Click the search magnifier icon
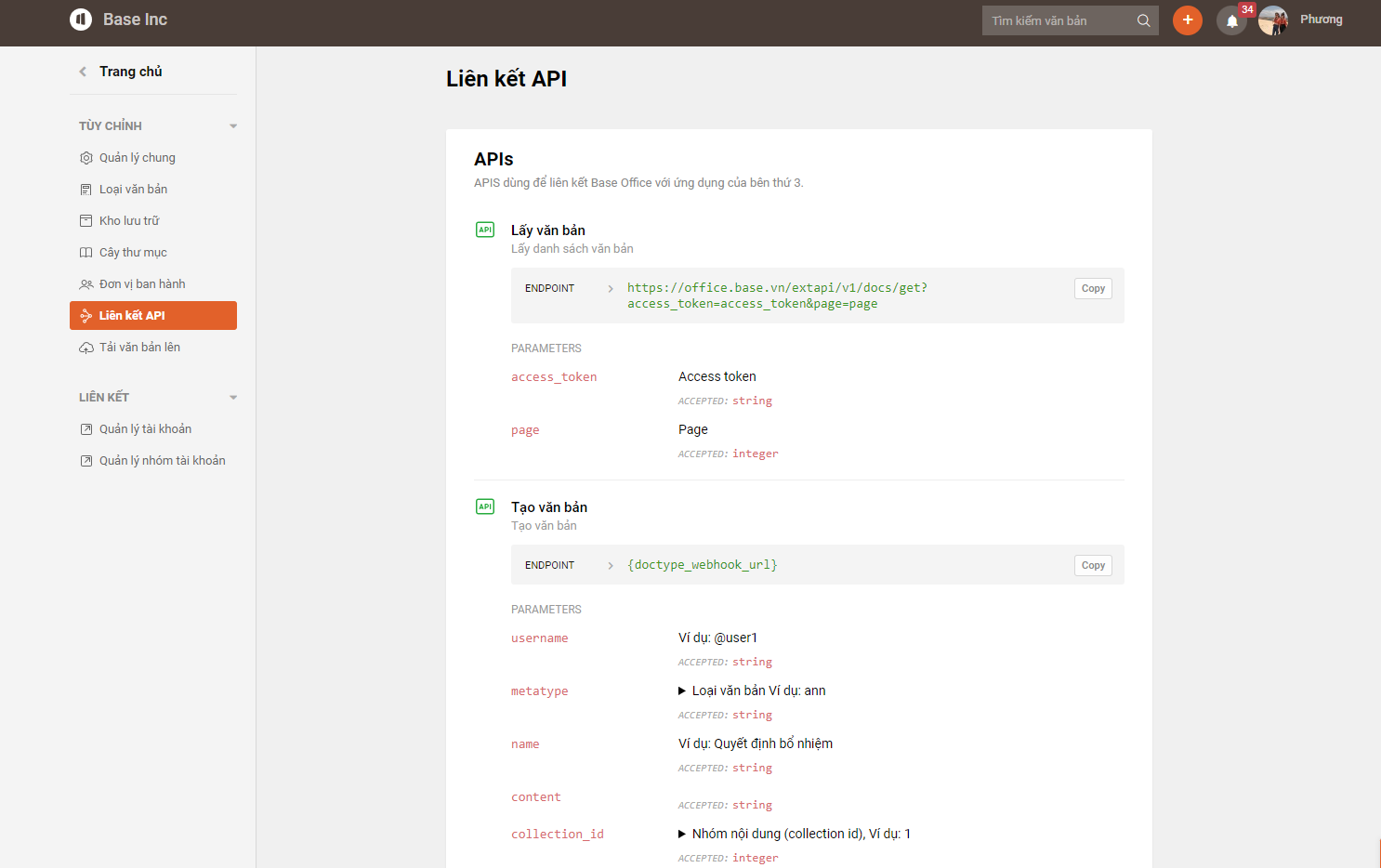 tap(1144, 20)
